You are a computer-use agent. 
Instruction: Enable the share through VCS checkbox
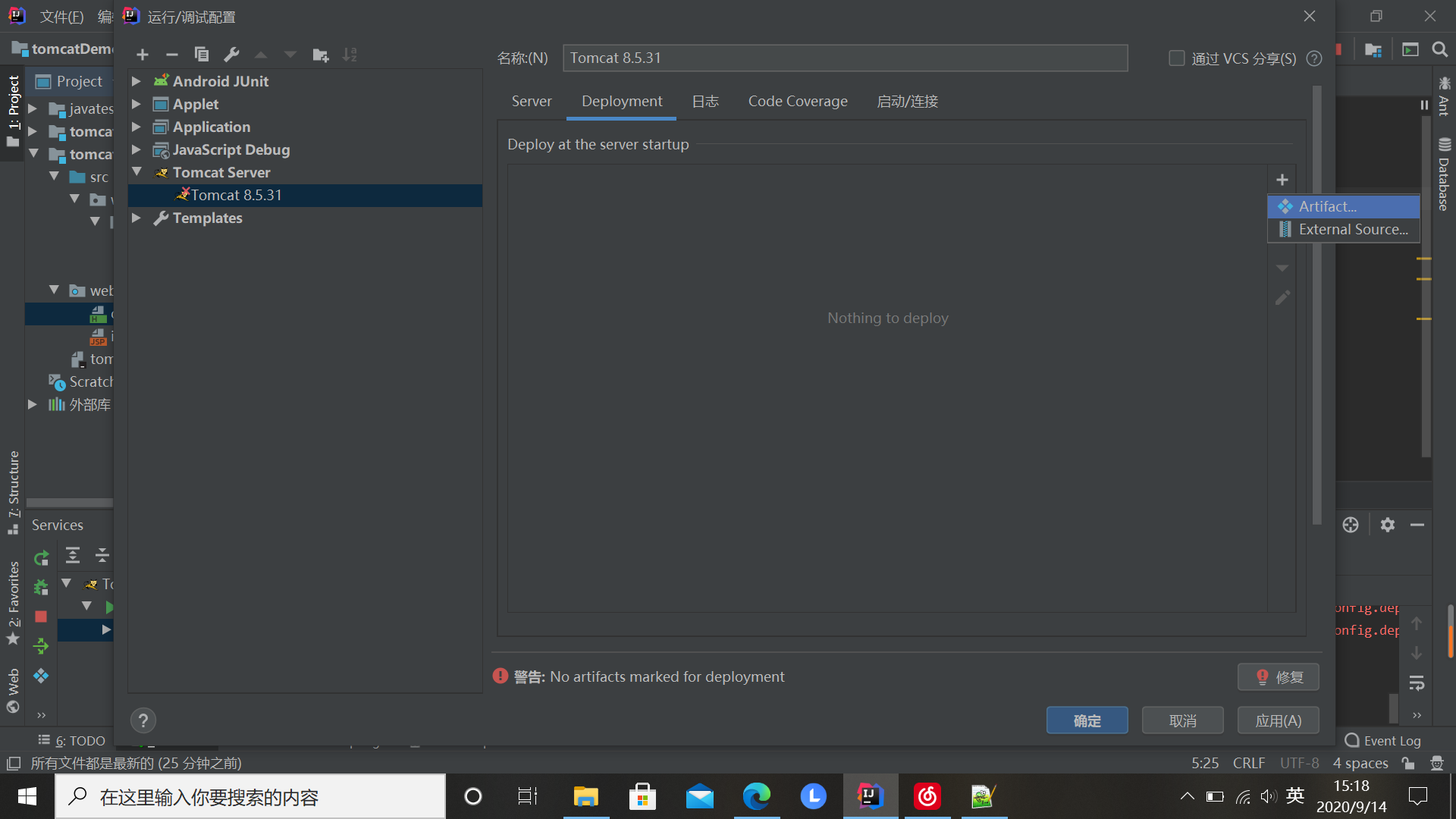click(x=1176, y=58)
